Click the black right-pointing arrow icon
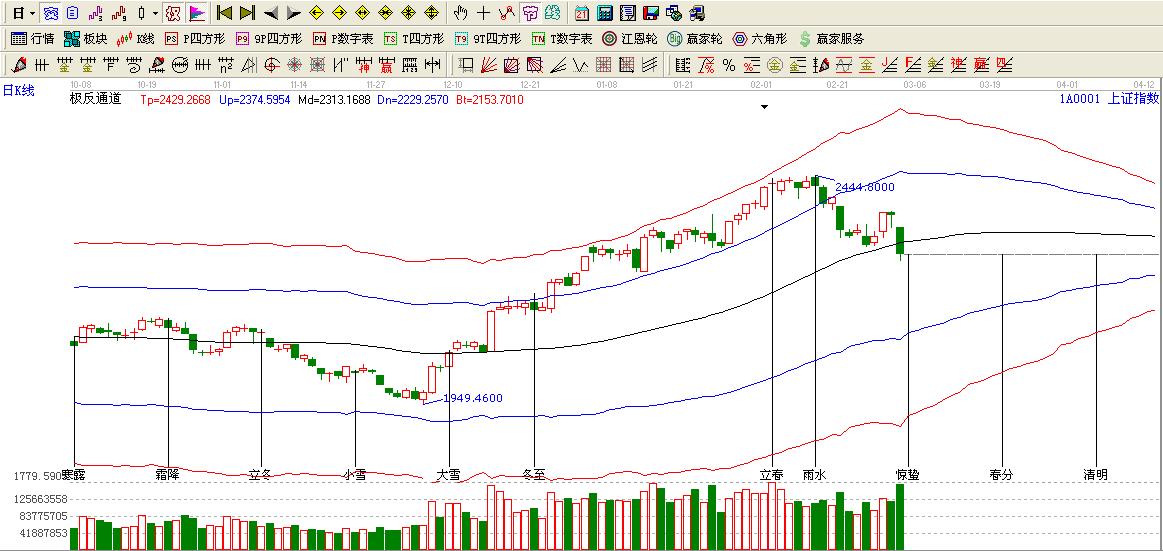The width and height of the screenshot is (1163, 551). (x=293, y=13)
